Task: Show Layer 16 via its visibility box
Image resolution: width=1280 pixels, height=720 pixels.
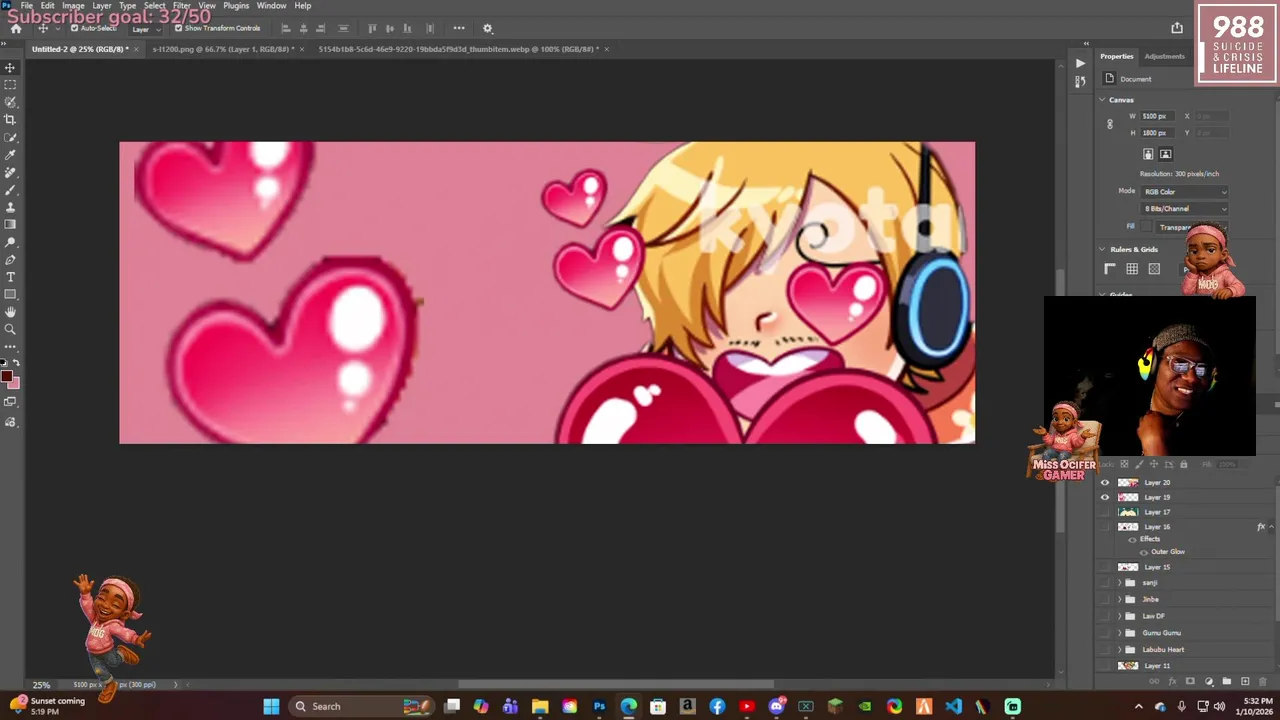Action: click(1105, 527)
